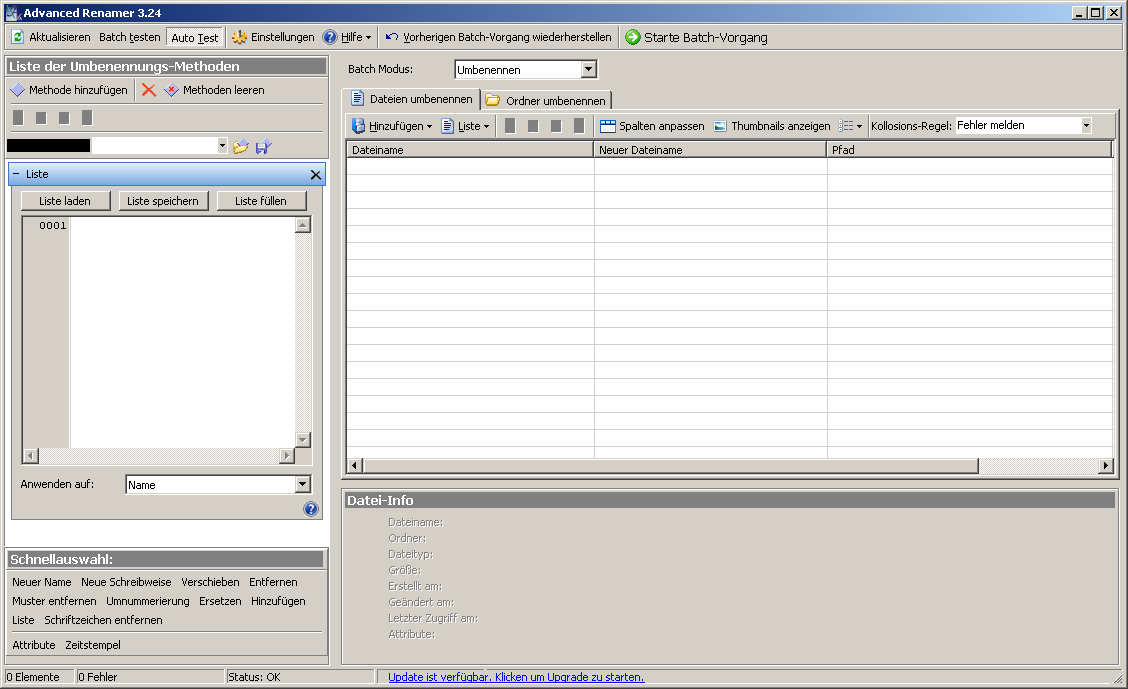Open the Hilfe dropdown menu
The width and height of the screenshot is (1128, 689).
point(347,37)
